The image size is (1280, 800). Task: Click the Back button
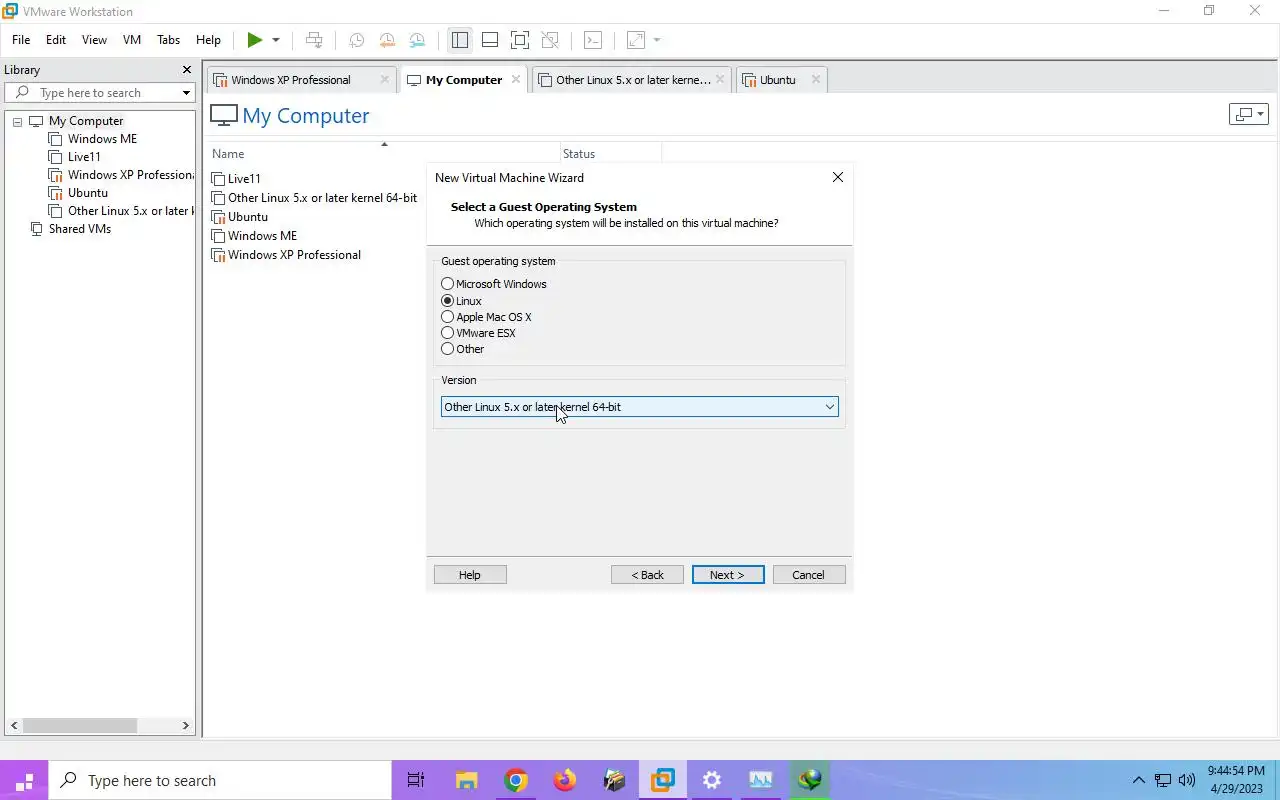[x=647, y=575]
